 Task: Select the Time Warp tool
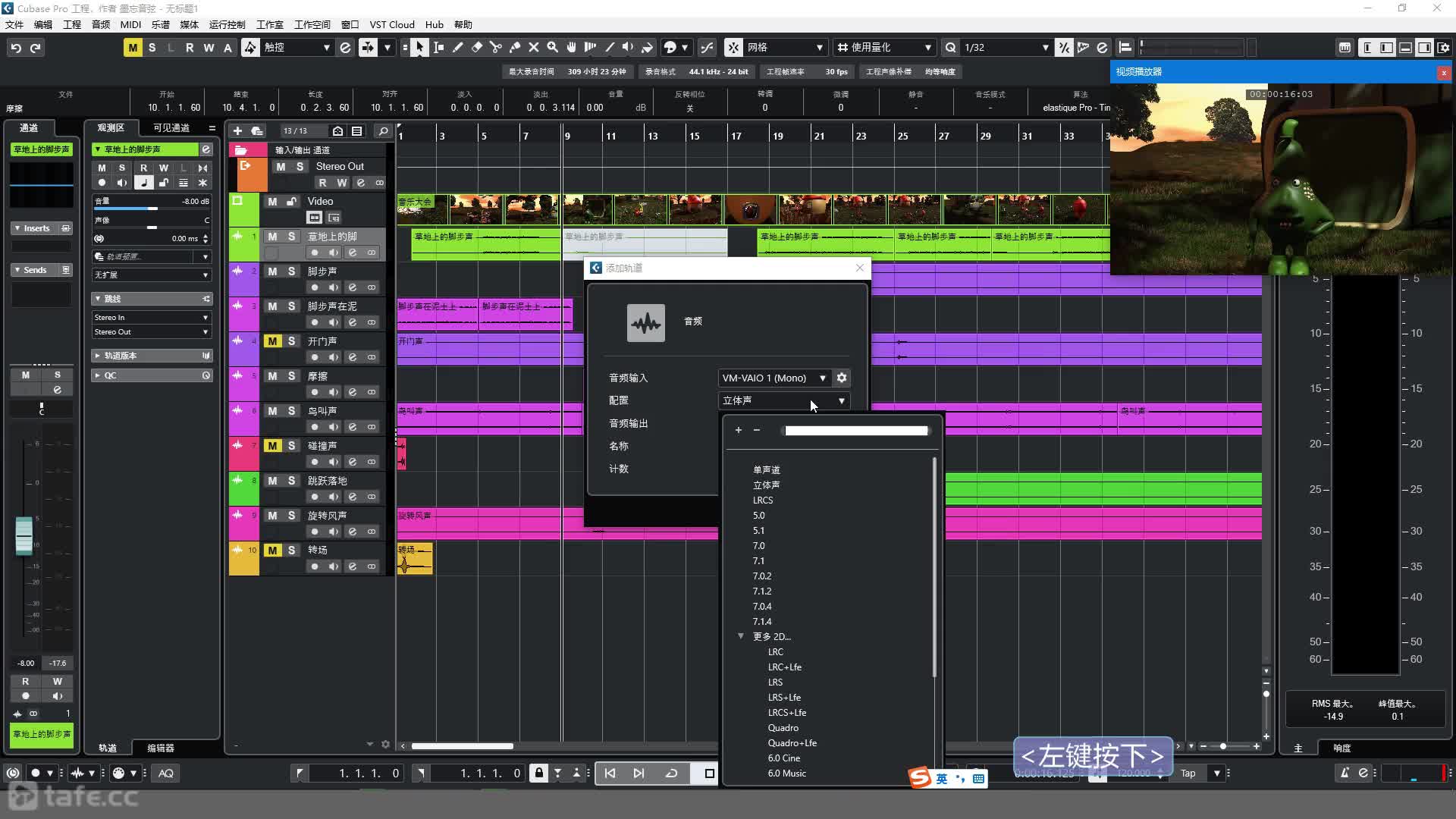coord(590,47)
